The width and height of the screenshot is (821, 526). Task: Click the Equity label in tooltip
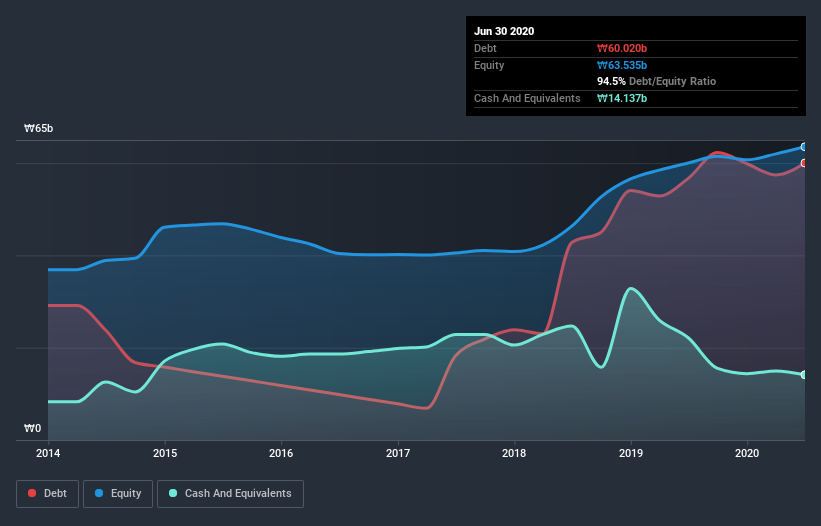click(x=489, y=65)
